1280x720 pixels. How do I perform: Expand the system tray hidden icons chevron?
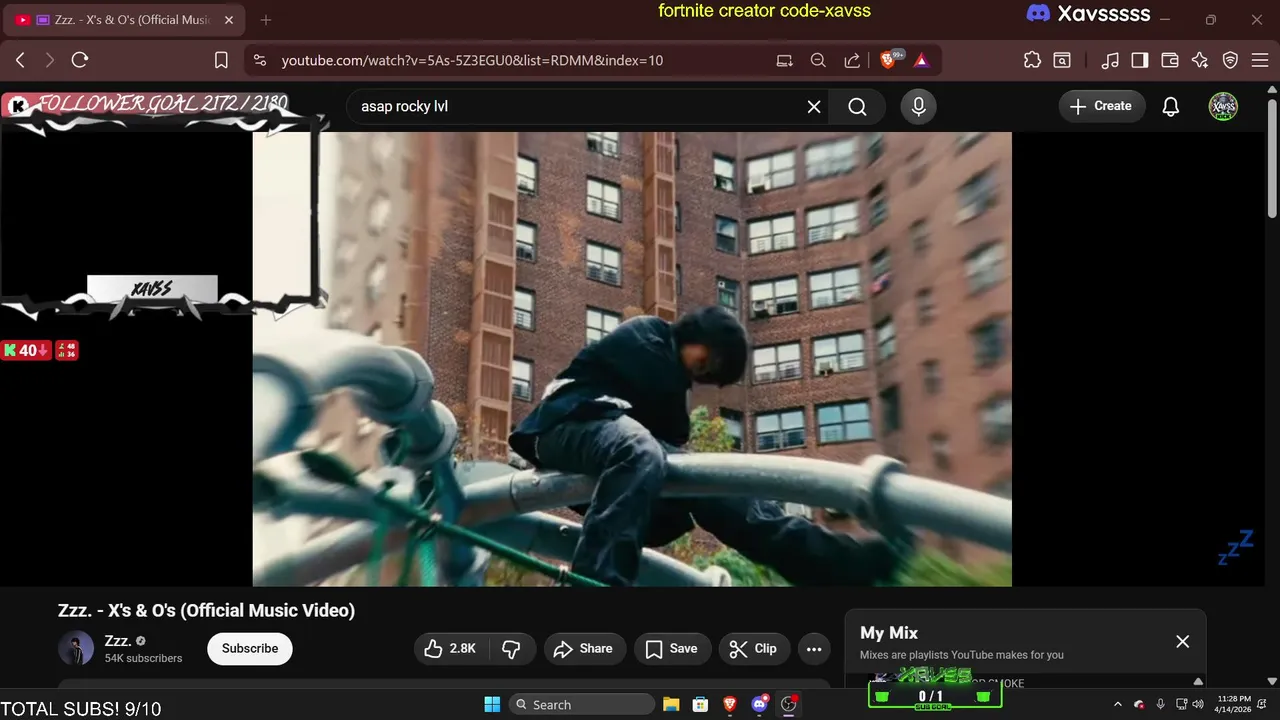[1118, 704]
